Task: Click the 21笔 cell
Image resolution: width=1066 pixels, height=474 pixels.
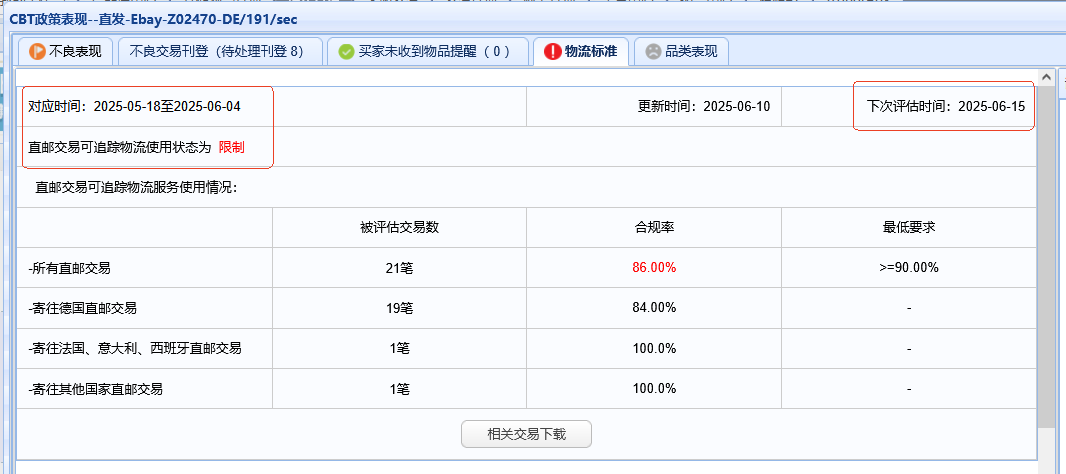Action: pyautogui.click(x=399, y=268)
